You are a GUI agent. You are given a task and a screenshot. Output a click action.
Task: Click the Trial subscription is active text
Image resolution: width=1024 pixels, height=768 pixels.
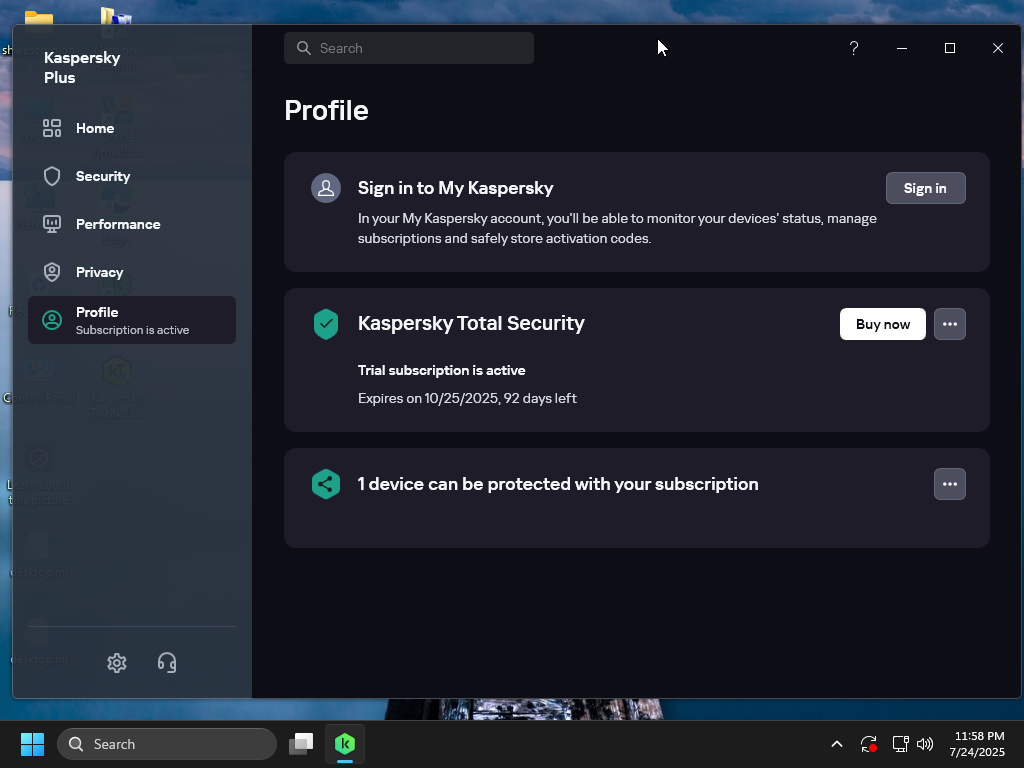(x=441, y=370)
